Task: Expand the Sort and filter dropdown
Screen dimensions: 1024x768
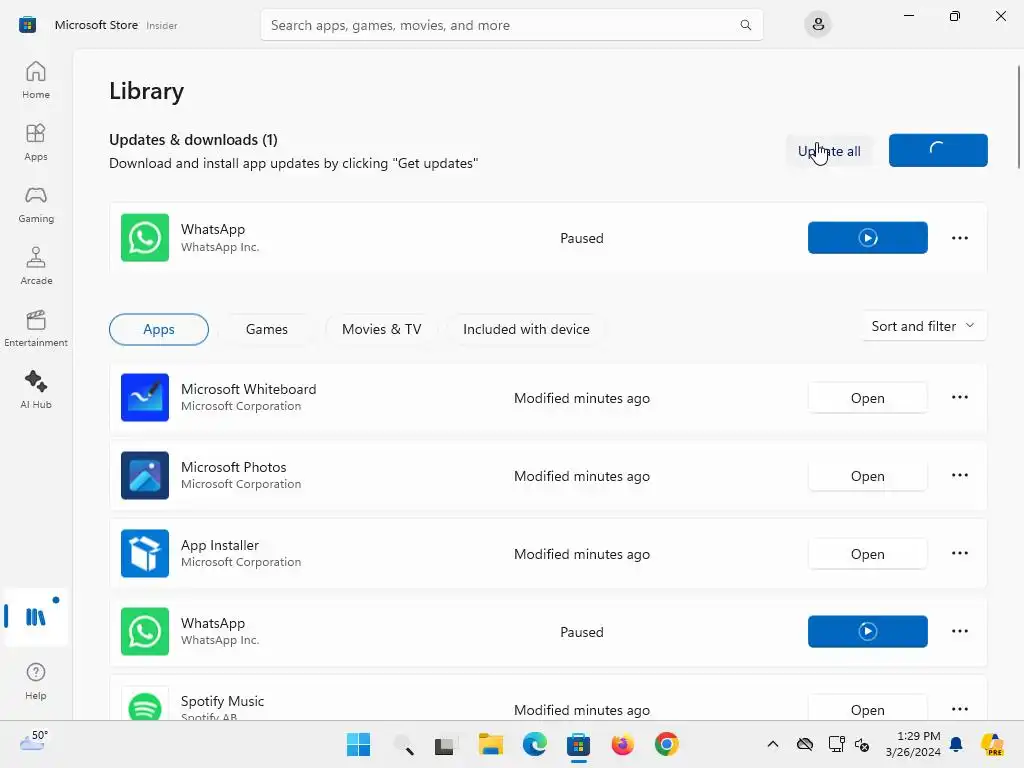Action: 923,326
